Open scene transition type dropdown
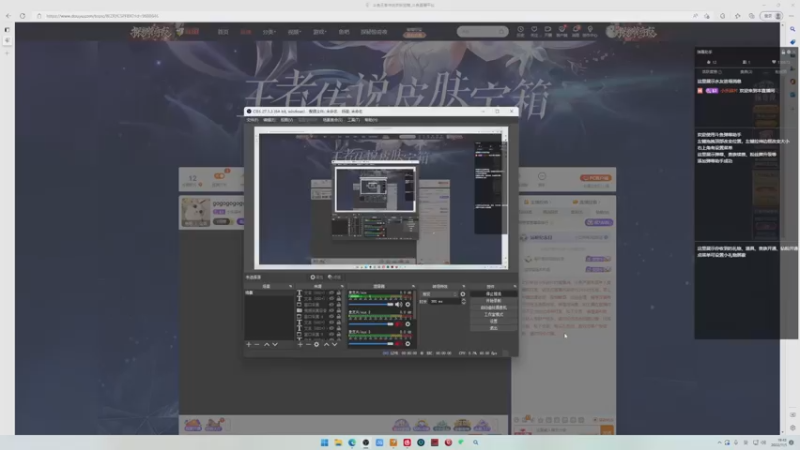This screenshot has height=450, width=800. 439,294
